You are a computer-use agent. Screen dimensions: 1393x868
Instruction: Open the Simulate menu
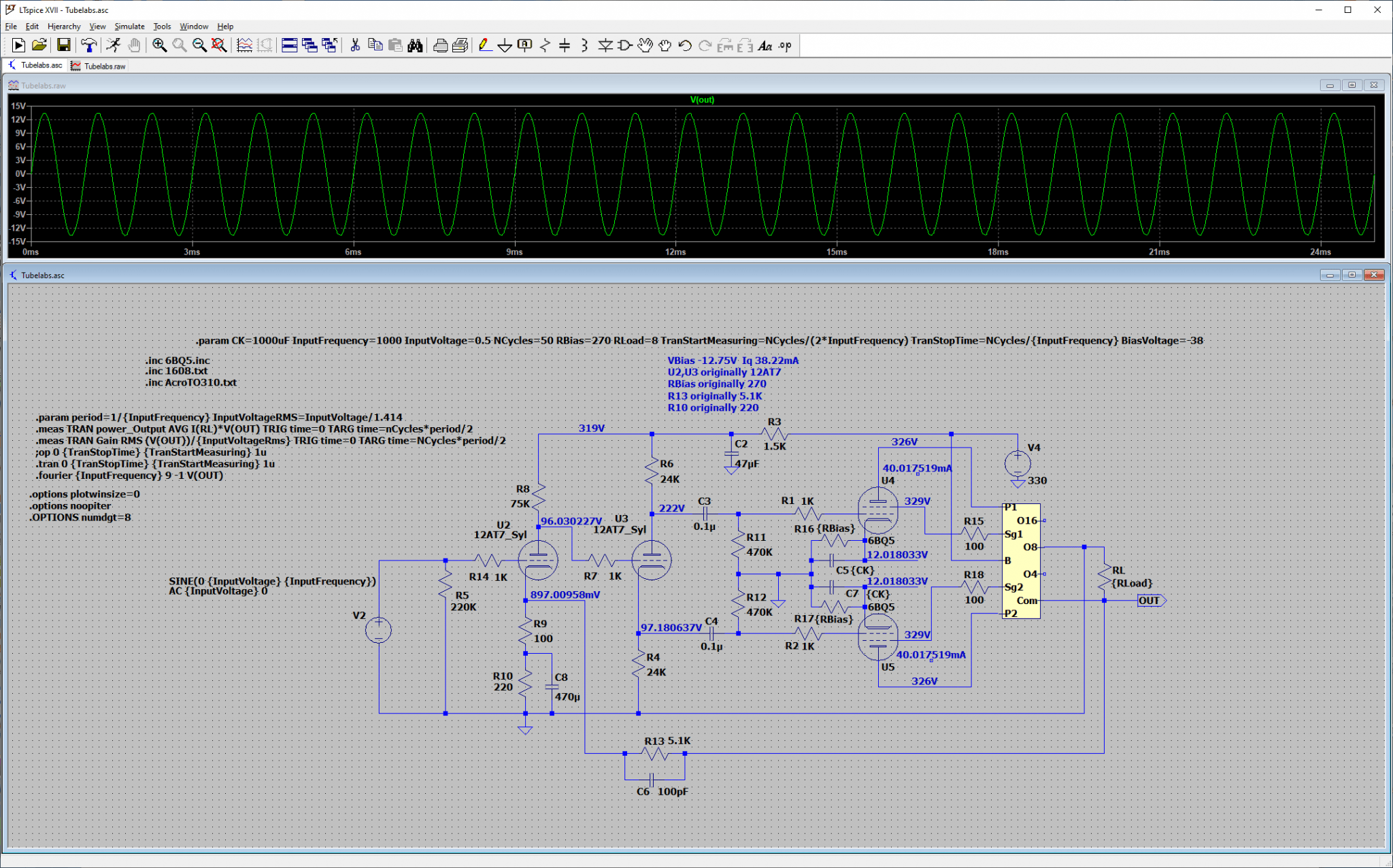[129, 27]
